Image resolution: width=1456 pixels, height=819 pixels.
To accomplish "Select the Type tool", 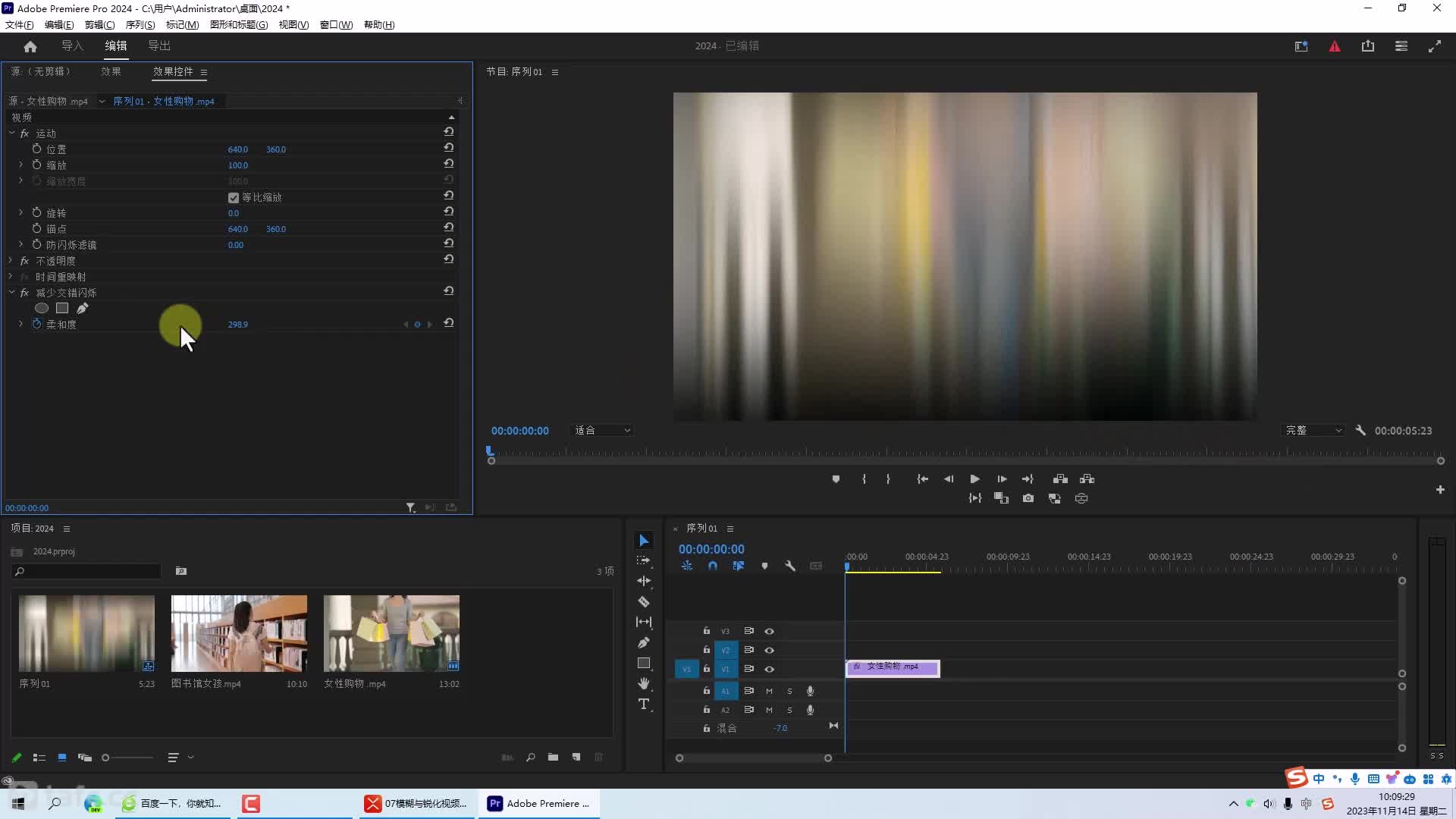I will 644,704.
